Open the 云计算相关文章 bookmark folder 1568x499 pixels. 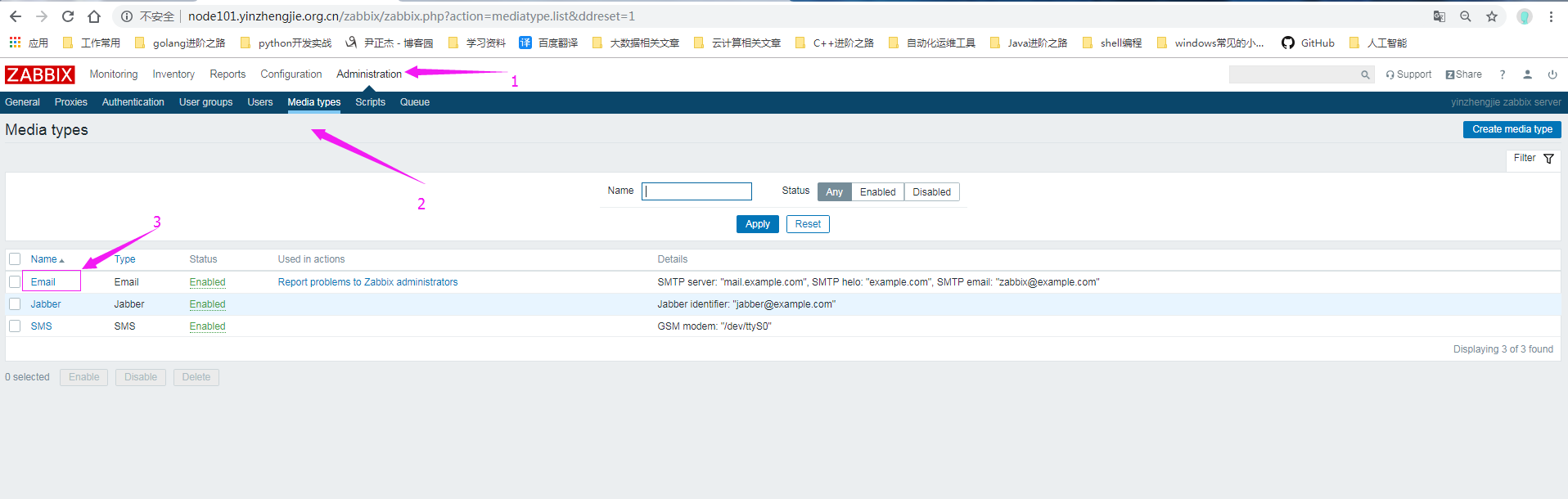pyautogui.click(x=737, y=43)
